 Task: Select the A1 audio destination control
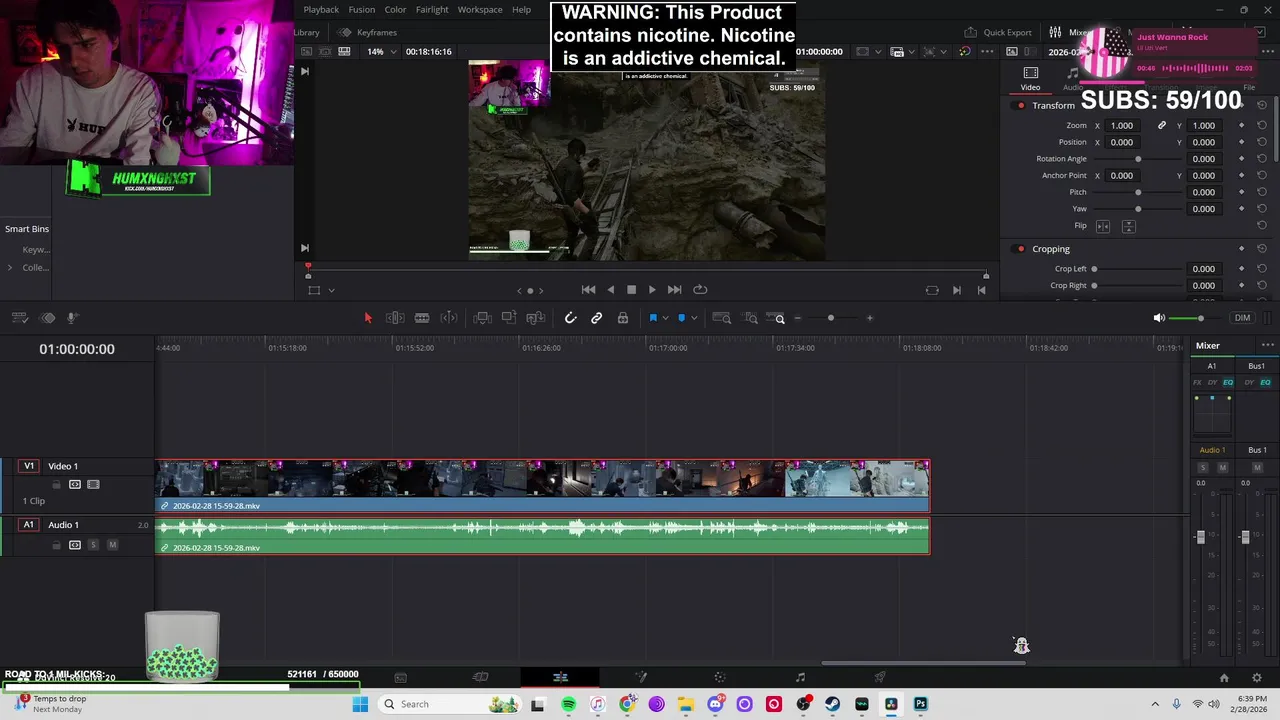pos(29,525)
